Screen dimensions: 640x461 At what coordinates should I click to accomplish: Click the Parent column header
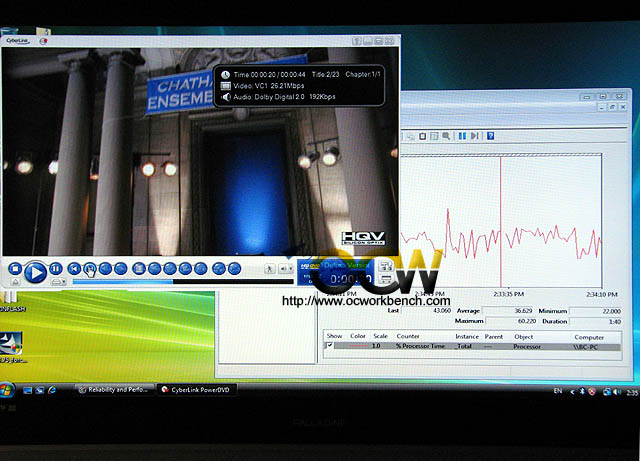pos(493,336)
